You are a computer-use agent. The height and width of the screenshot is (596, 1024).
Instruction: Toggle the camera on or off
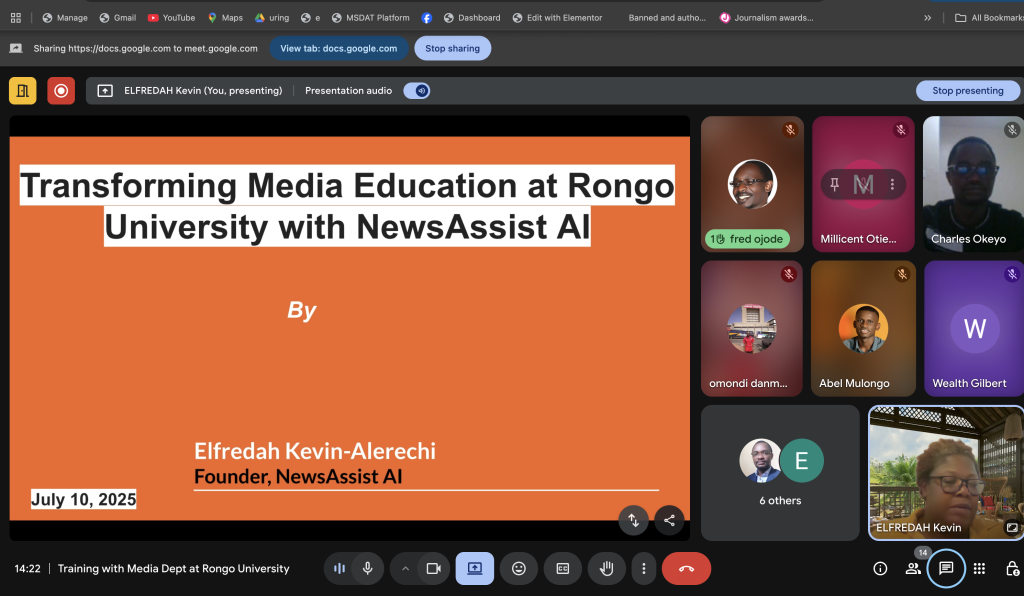(x=434, y=569)
